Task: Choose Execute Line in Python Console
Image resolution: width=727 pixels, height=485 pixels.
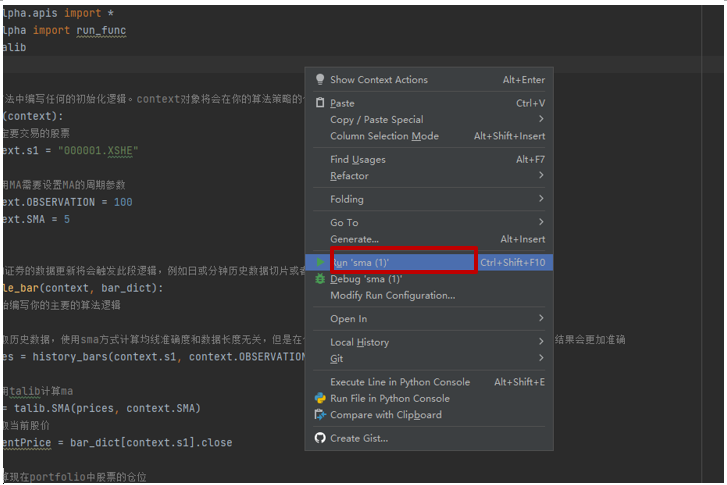Action: click(x=399, y=382)
